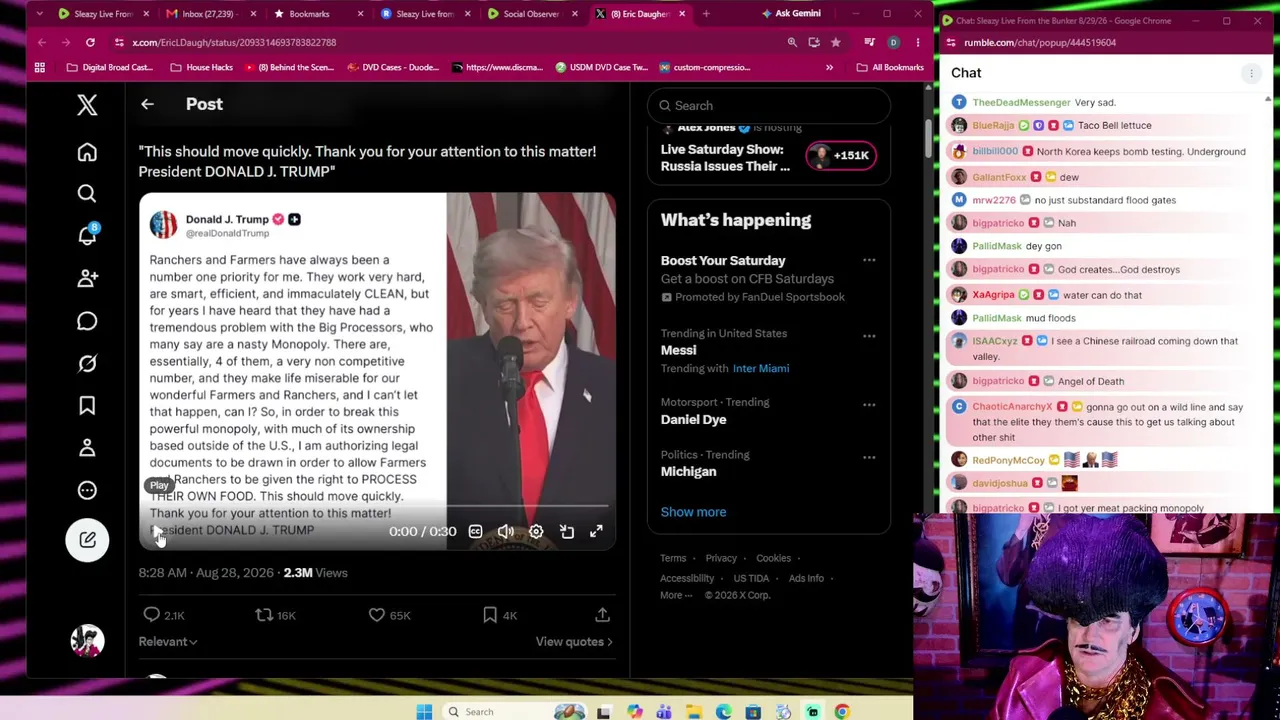Screen dimensions: 1280x720
Task: Like the post with 65K likes
Action: (377, 615)
